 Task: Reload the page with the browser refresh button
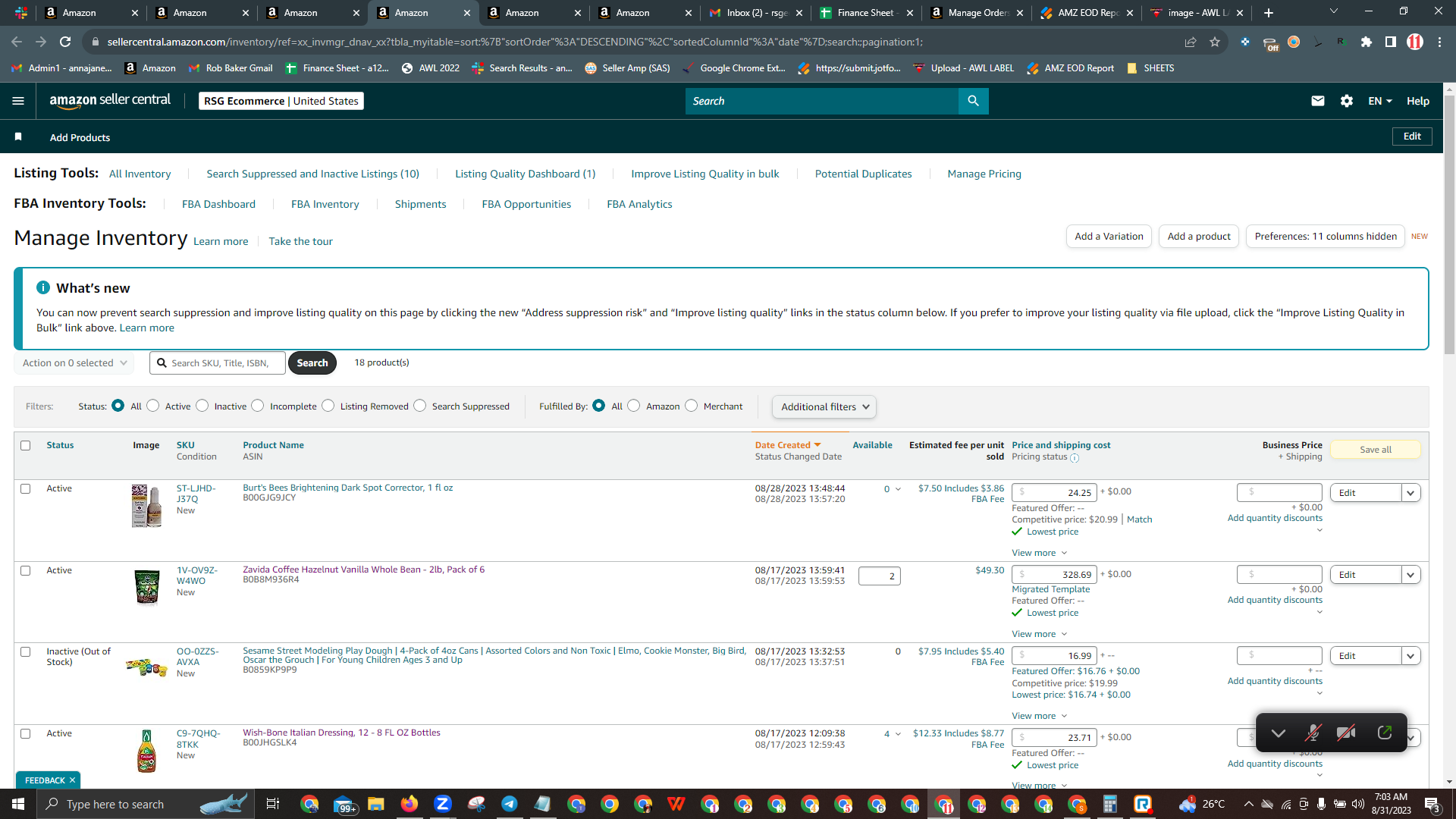tap(65, 42)
